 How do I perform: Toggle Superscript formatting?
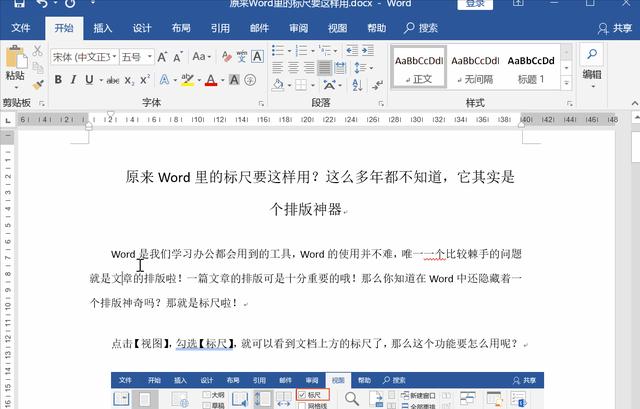145,80
